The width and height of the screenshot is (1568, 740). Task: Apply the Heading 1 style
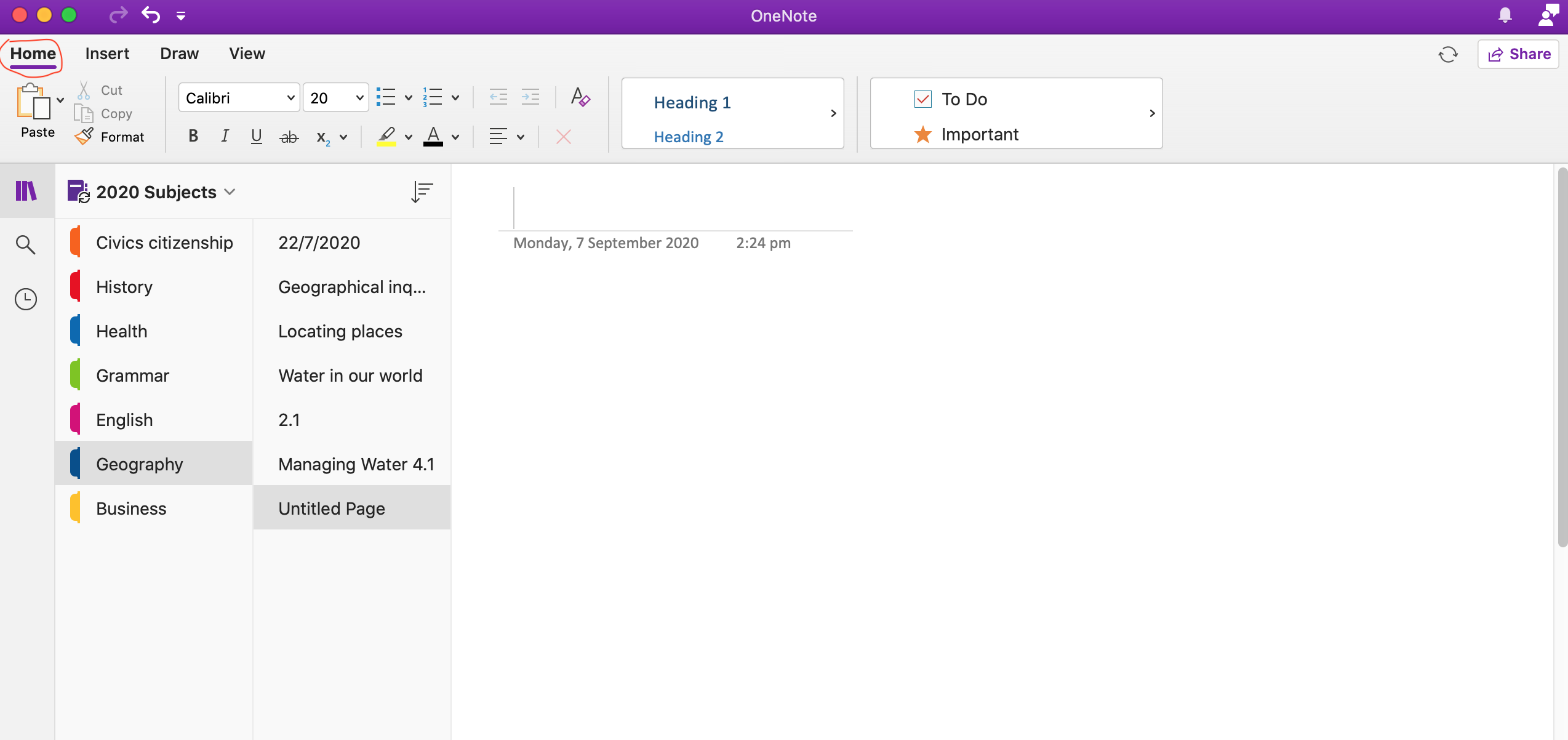[x=692, y=102]
